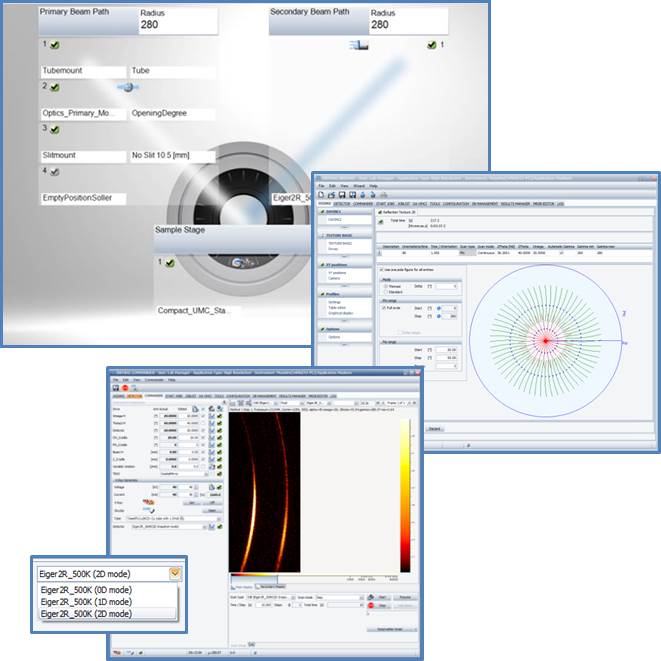This screenshot has height=661, width=661.
Task: Toggle checkmark 1 under Primary Beam Path
Action: click(x=55, y=45)
